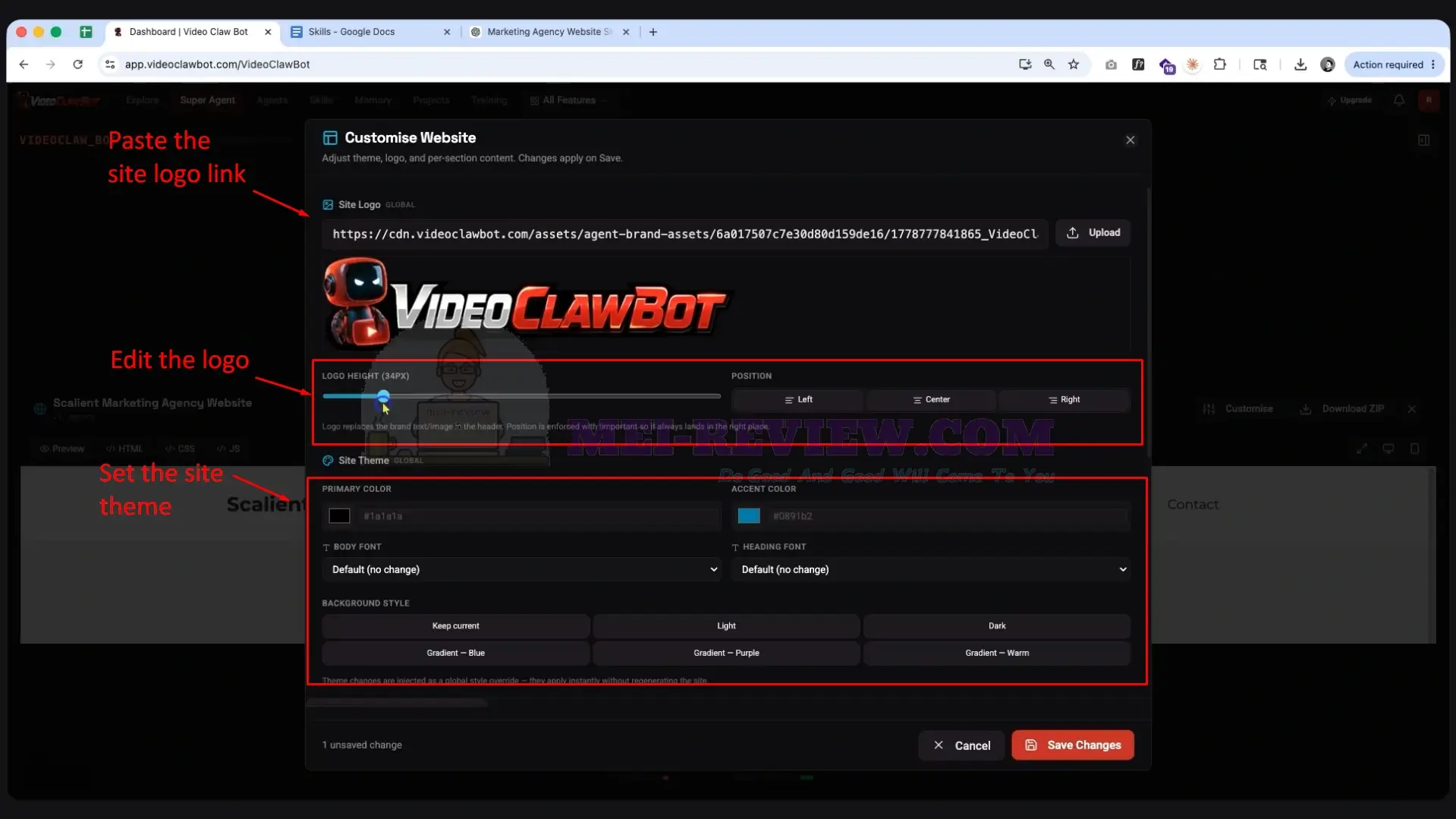Select Gradient — Purple background style
The width and height of the screenshot is (1456, 819).
click(726, 653)
